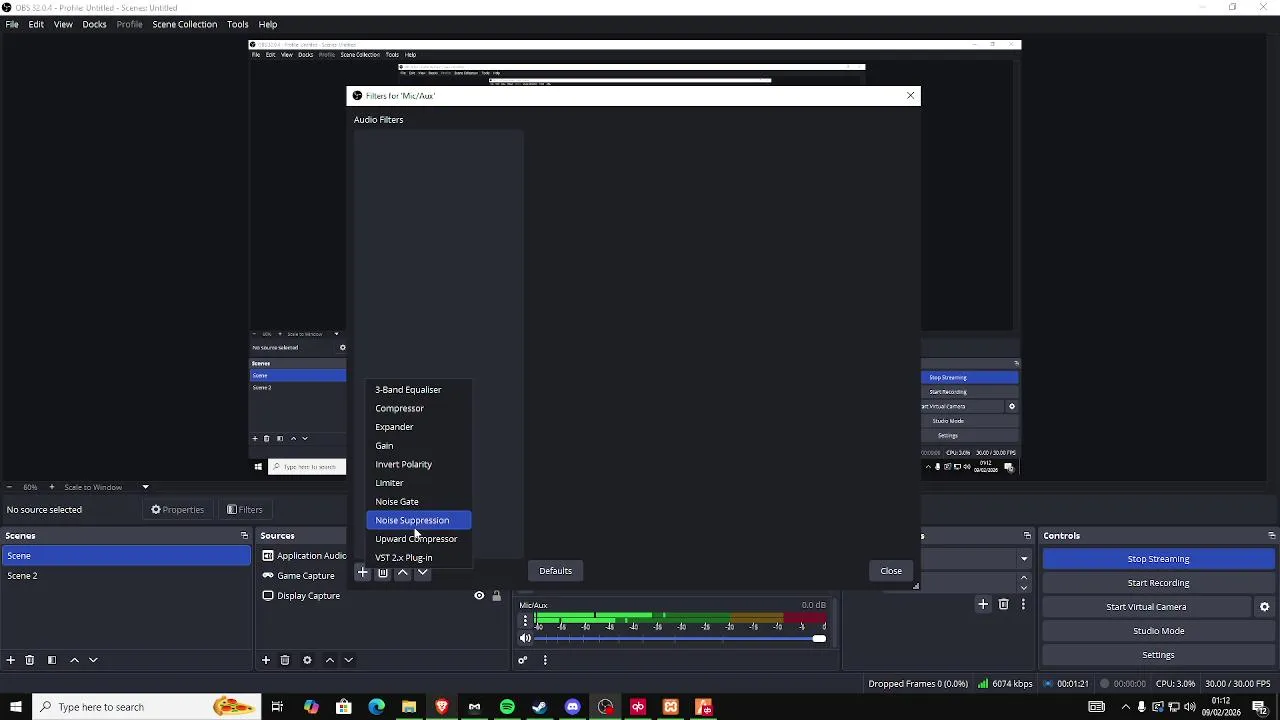This screenshot has width=1280, height=720.
Task: Choose Noise Gate from filter list
Action: click(418, 502)
